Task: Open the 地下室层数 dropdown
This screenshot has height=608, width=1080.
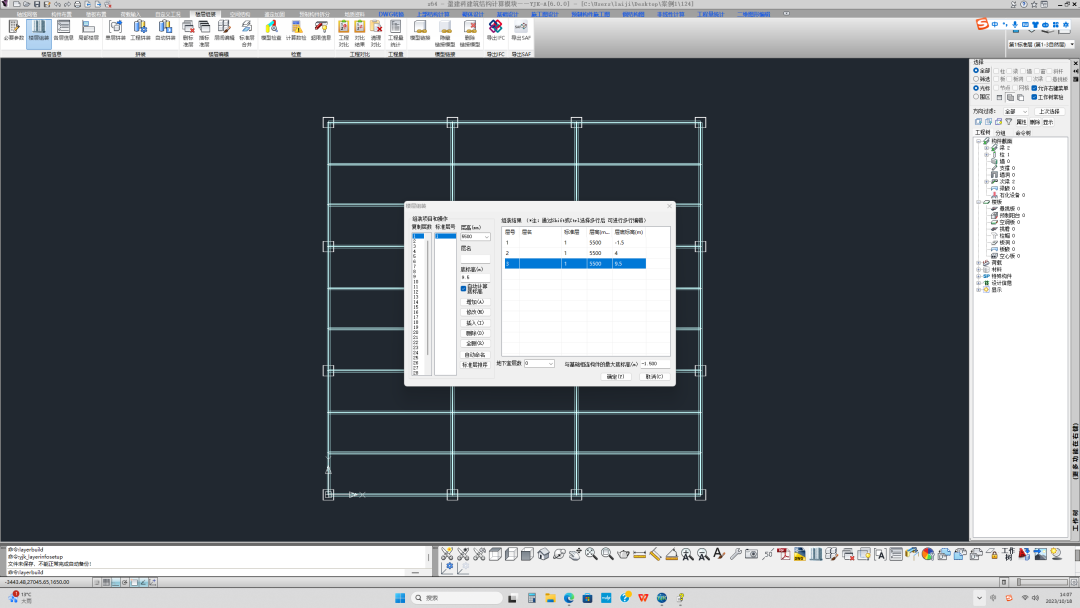Action: [x=550, y=364]
